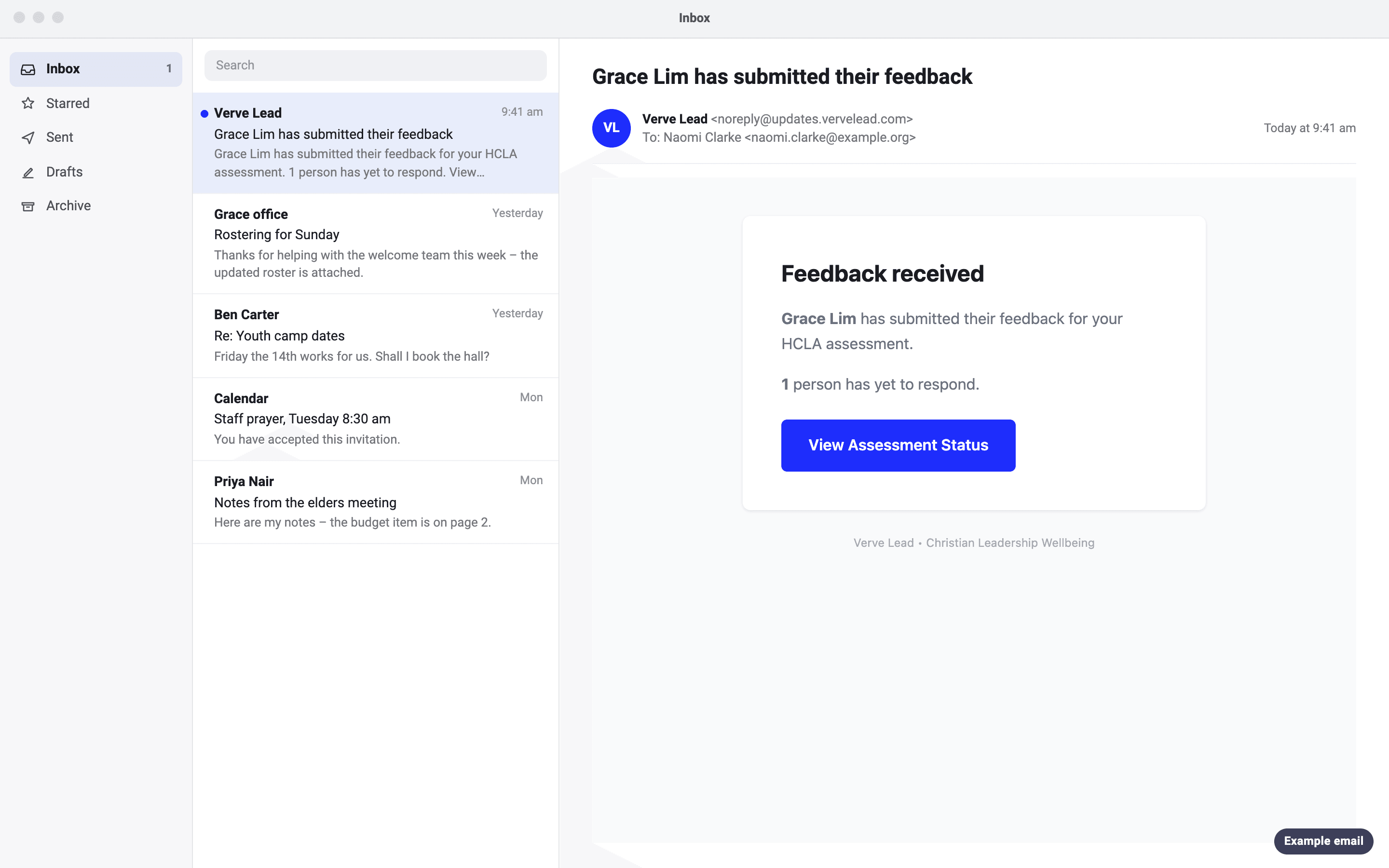Image resolution: width=1389 pixels, height=868 pixels.
Task: Click View Assessment Status button
Action: pyautogui.click(x=898, y=446)
